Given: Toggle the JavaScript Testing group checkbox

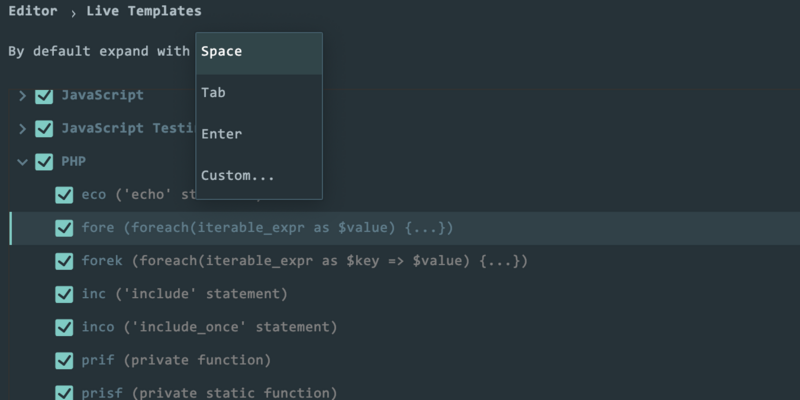Looking at the screenshot, I should pos(44,129).
